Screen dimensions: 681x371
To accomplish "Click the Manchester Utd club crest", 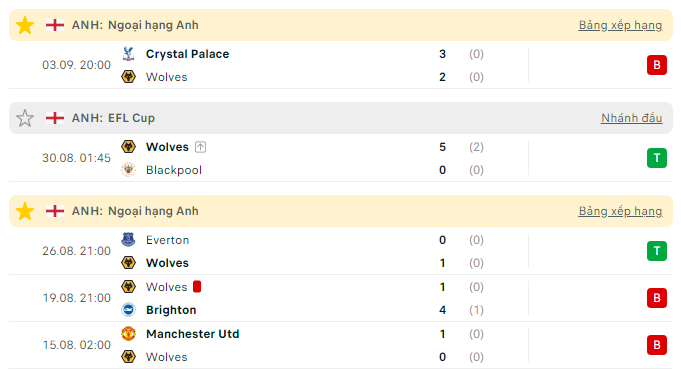I will click(x=128, y=334).
